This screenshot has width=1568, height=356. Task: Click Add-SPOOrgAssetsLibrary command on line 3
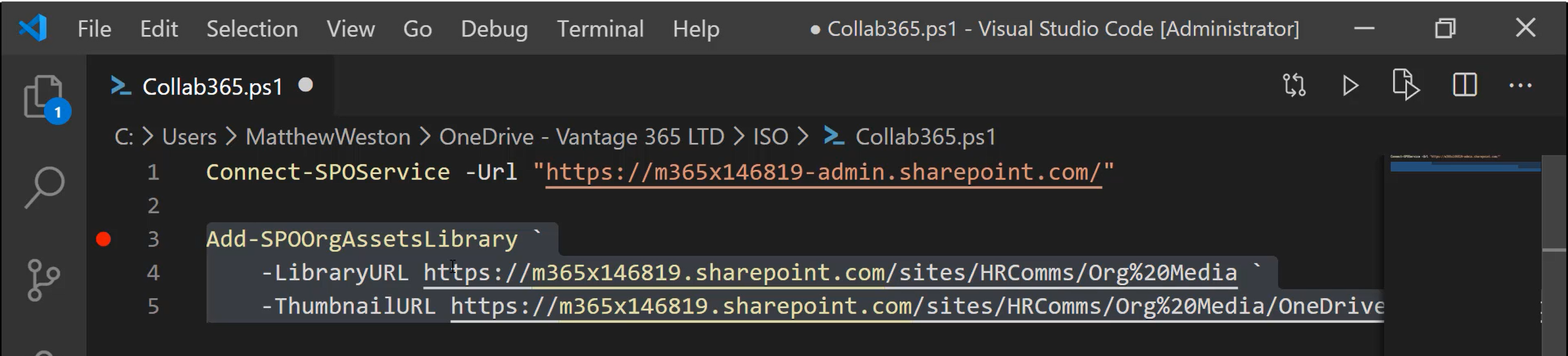pyautogui.click(x=362, y=239)
